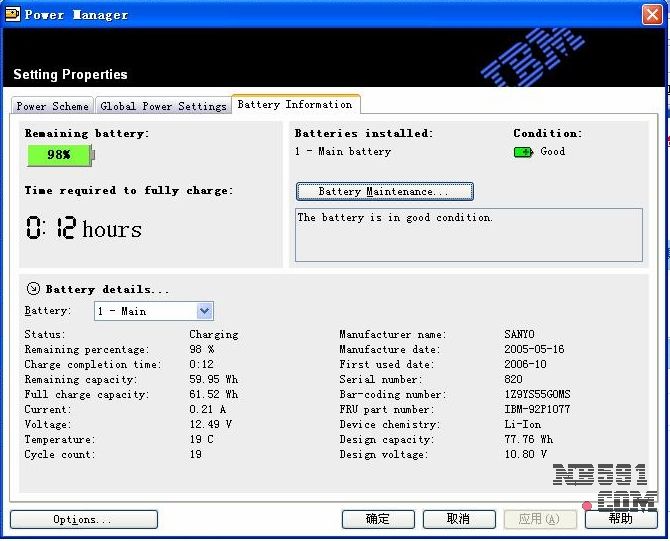
Task: Click the dropdown arrow beside 1 - Main
Action: coord(204,311)
